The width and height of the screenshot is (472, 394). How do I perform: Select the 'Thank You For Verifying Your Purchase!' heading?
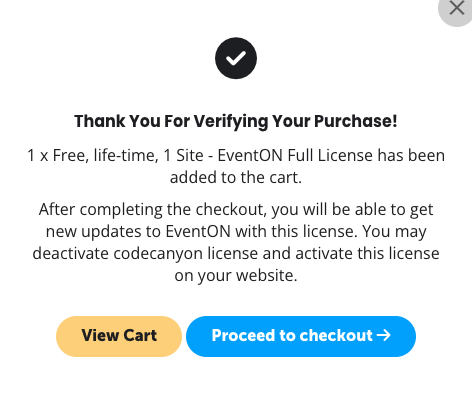click(236, 121)
